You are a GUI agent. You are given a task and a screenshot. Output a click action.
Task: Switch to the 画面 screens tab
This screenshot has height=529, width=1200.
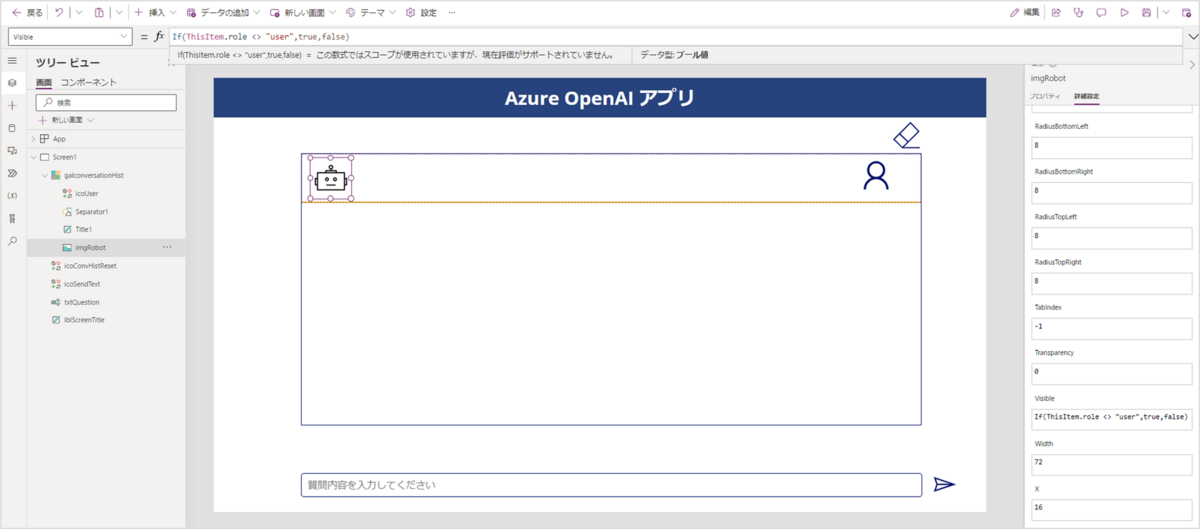click(44, 82)
